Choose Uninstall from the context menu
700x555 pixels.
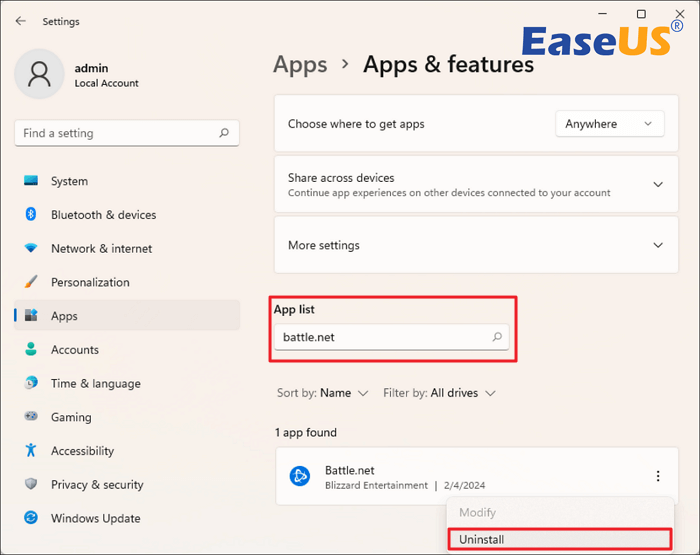(x=560, y=539)
